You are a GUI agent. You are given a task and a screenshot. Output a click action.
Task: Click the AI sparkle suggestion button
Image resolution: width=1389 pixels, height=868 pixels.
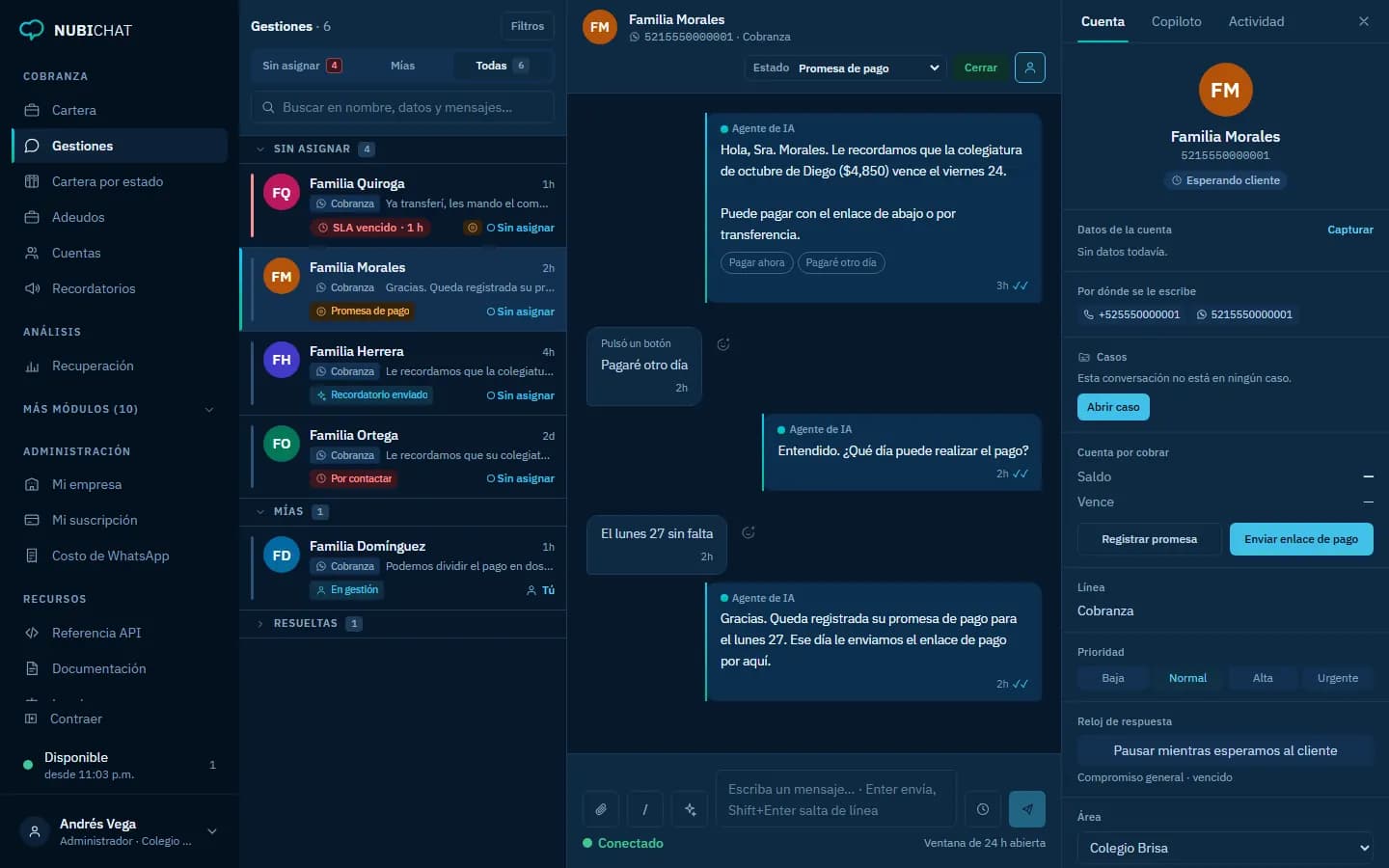coord(690,809)
